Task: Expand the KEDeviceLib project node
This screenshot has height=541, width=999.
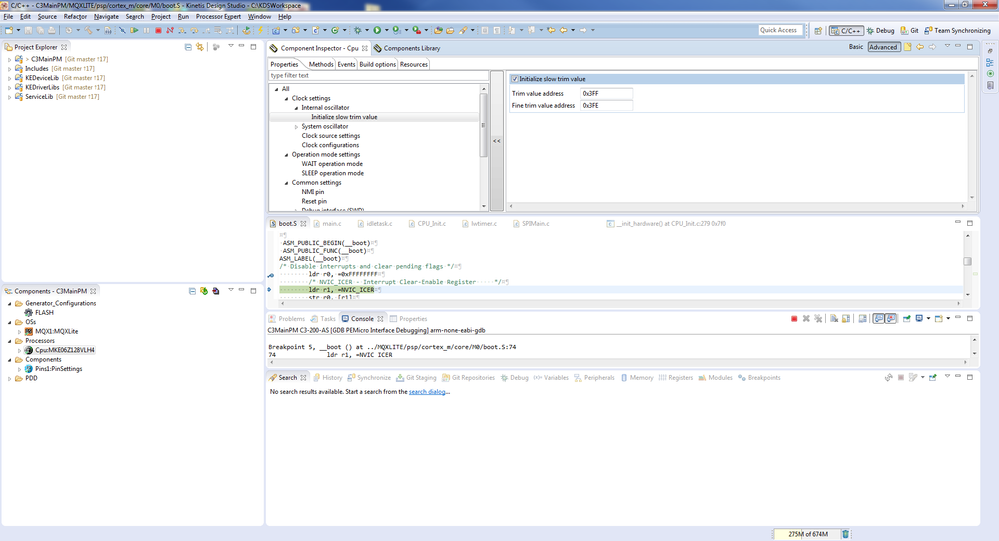Action: point(9,78)
